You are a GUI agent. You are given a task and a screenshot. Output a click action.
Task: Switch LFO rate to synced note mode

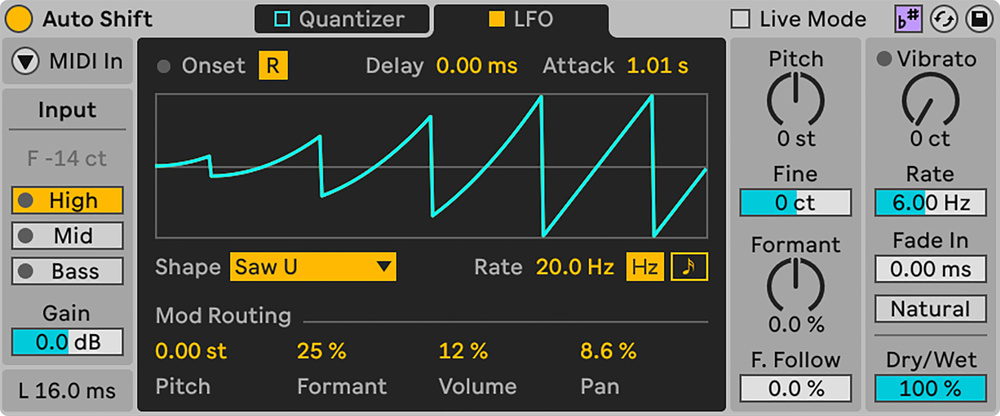click(x=687, y=267)
